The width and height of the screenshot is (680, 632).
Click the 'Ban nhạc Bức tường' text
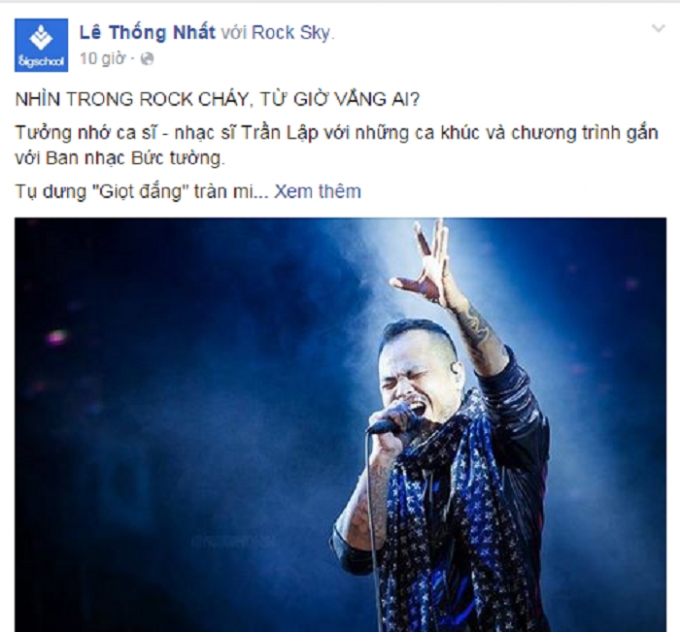[x=133, y=158]
